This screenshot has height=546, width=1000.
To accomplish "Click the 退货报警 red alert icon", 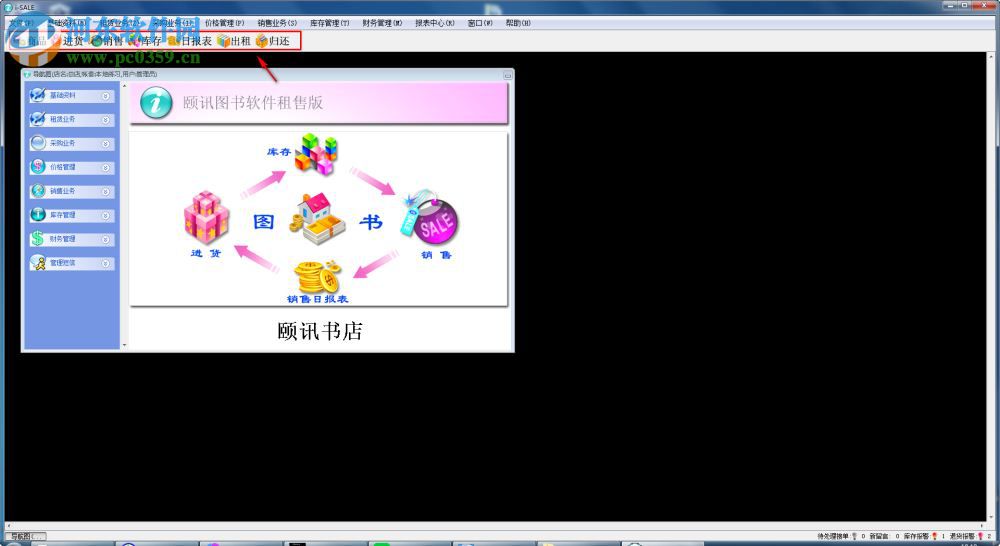I will point(980,536).
